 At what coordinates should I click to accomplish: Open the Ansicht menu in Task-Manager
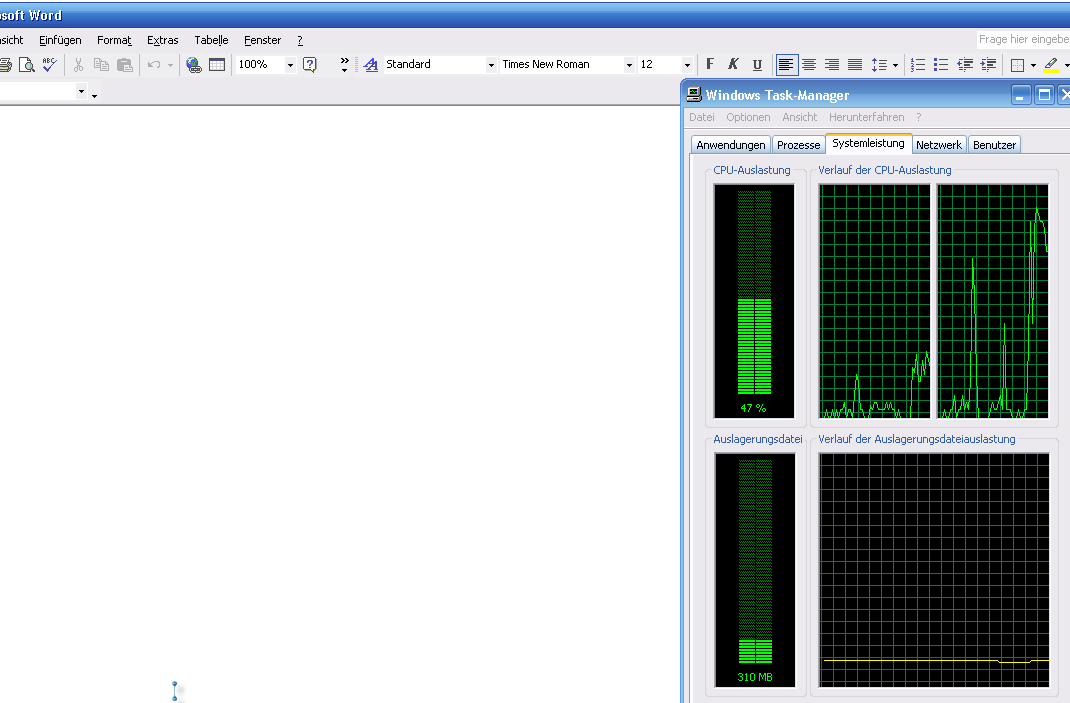click(800, 117)
